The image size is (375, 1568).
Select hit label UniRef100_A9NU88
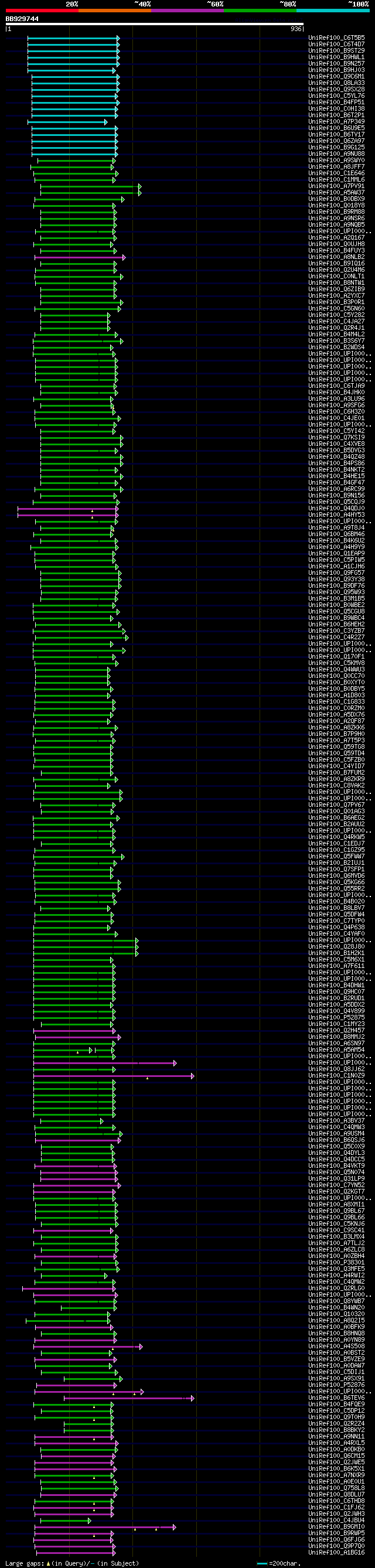coord(337,154)
